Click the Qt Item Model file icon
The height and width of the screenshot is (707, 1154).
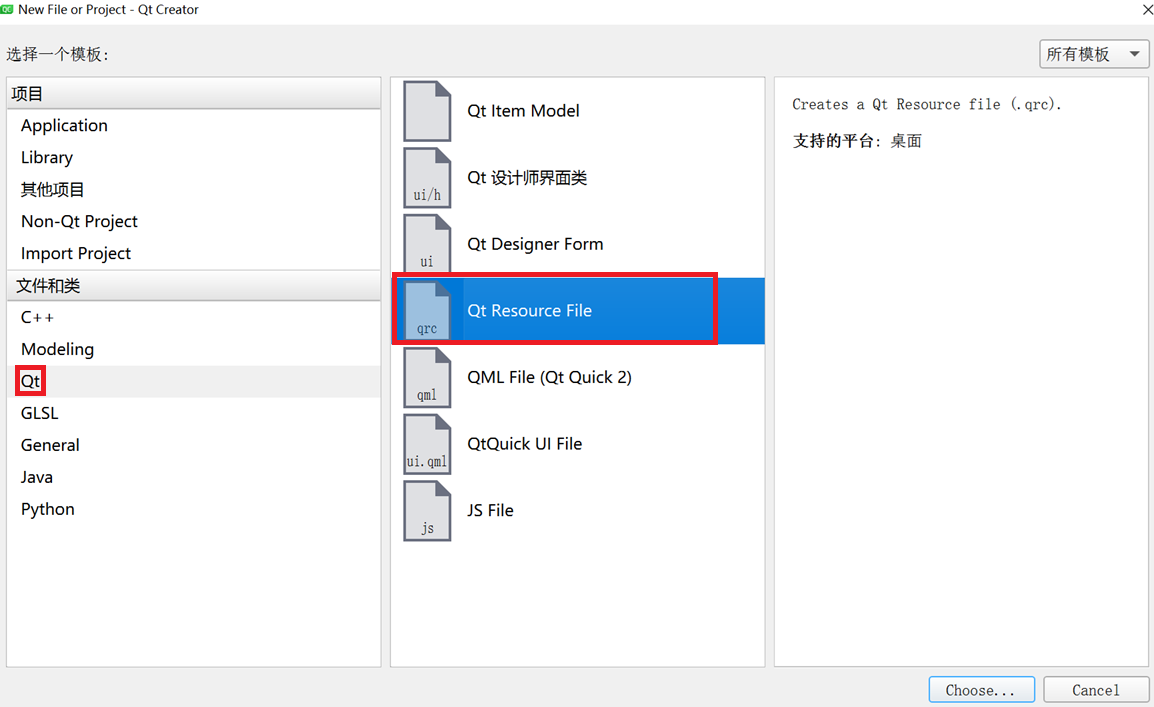point(427,111)
